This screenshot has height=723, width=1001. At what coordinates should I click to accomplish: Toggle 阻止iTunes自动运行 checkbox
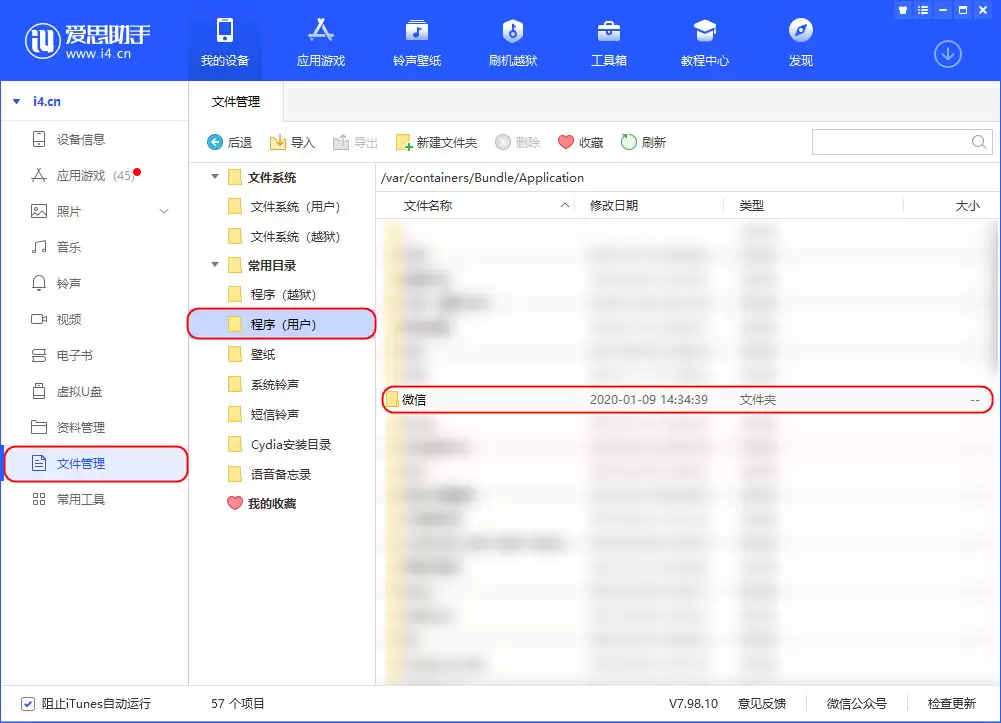point(27,704)
